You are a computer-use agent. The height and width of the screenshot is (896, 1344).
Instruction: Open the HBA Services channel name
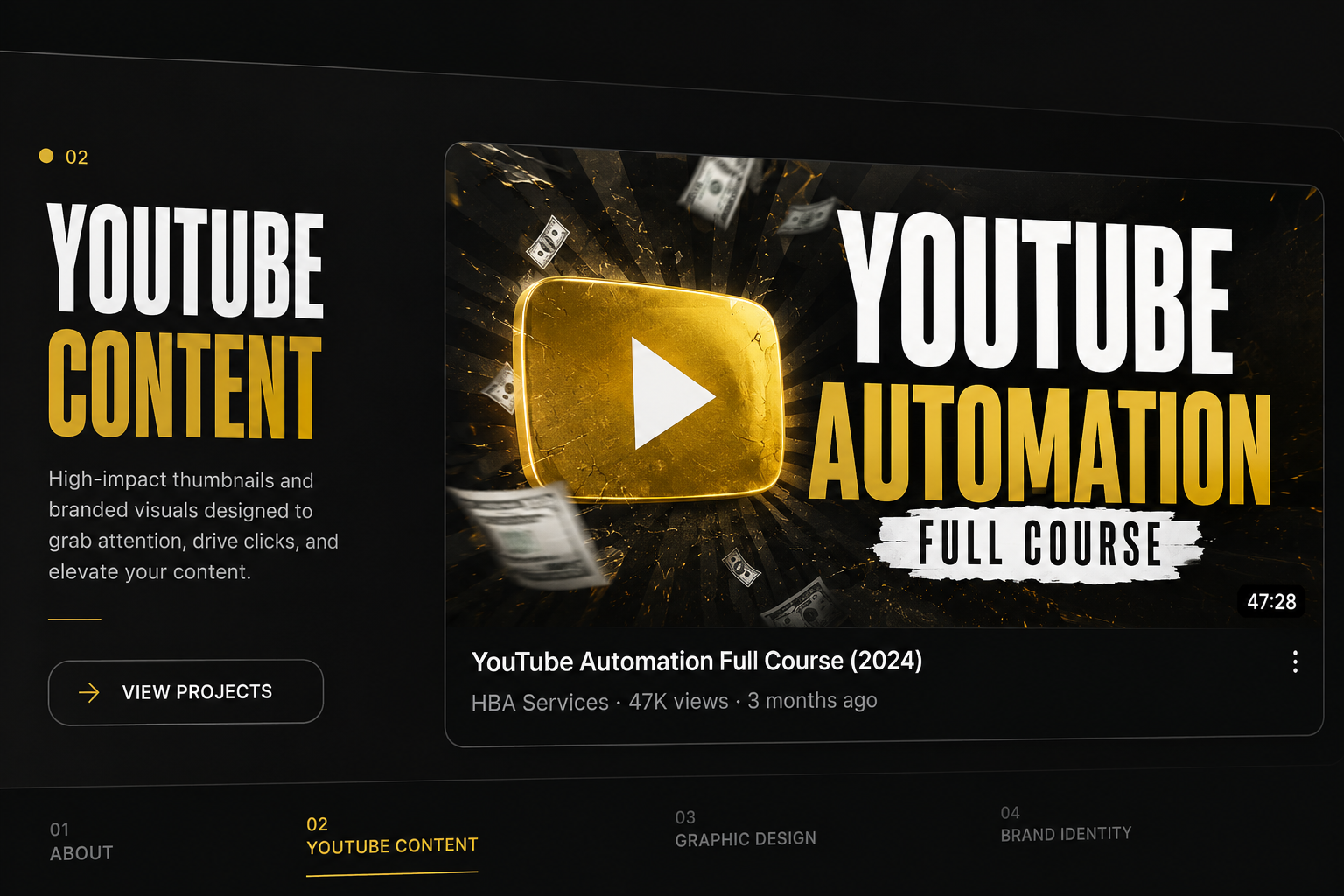click(x=540, y=703)
